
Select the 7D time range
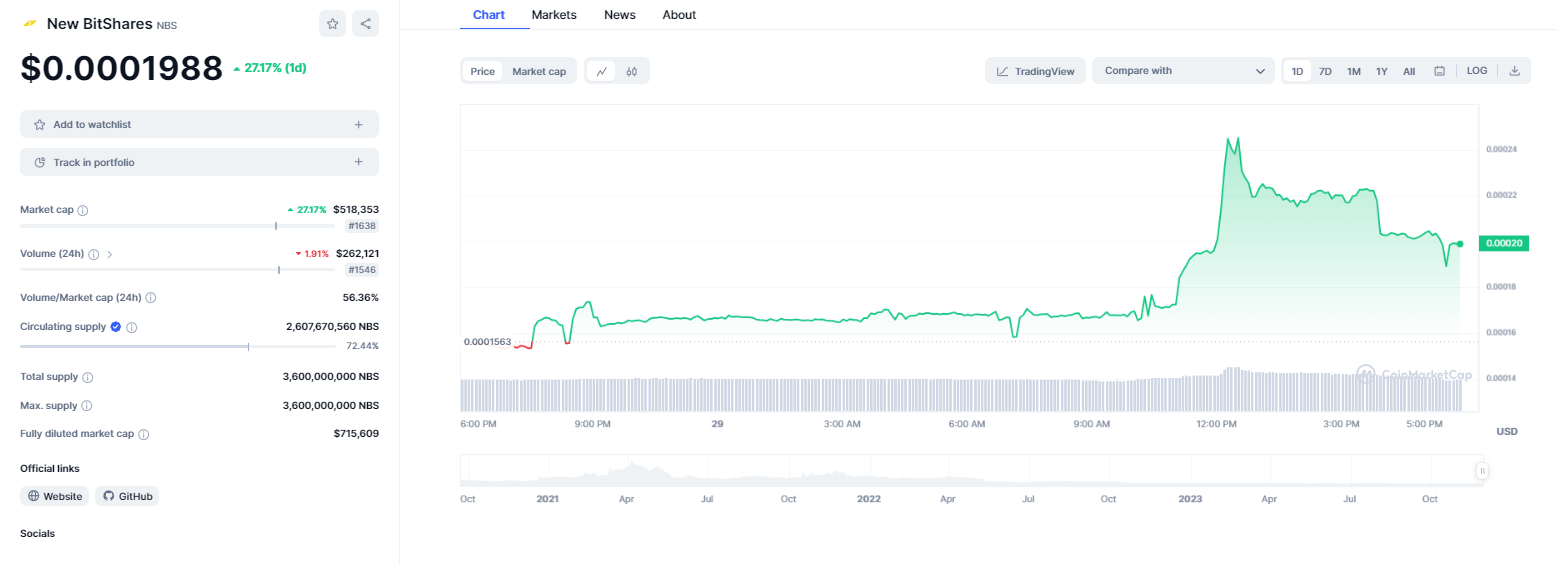coord(1325,71)
